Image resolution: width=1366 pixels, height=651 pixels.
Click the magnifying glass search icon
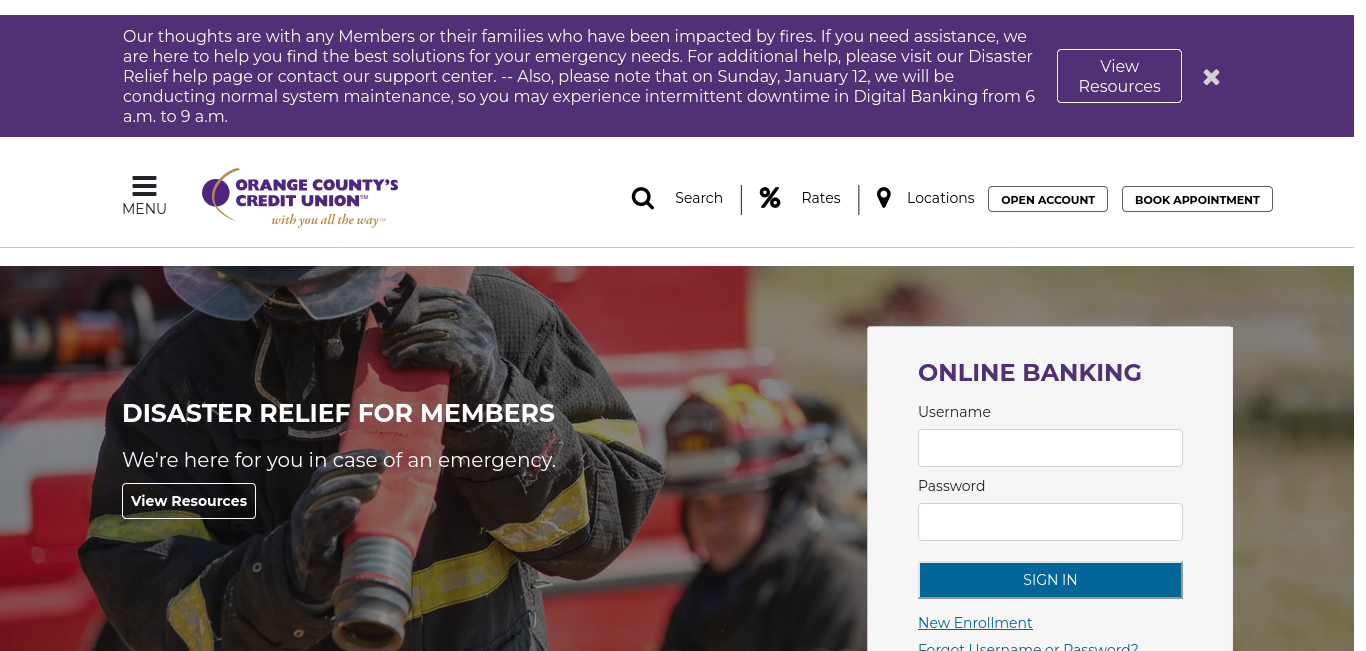[643, 198]
